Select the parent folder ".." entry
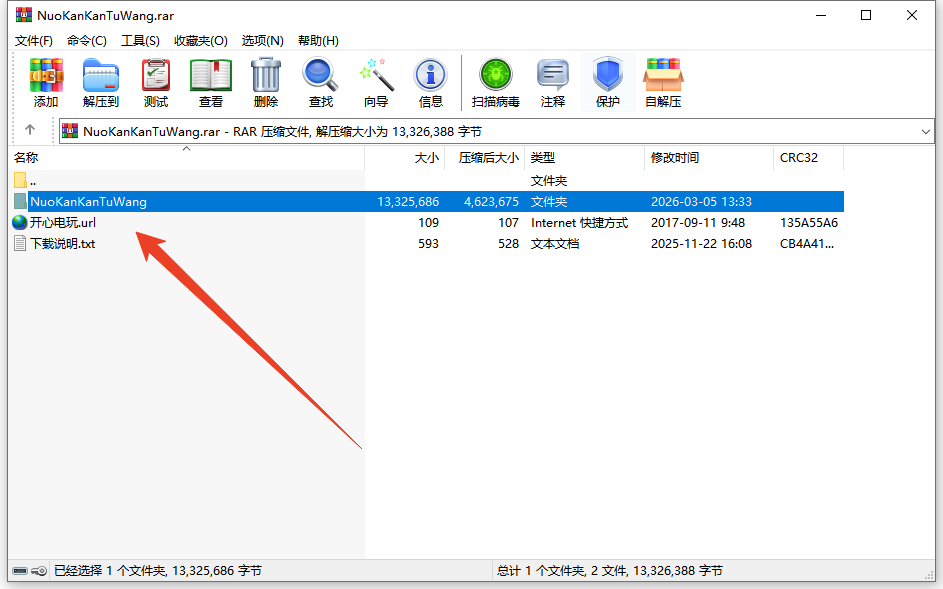943x589 pixels. coord(25,180)
